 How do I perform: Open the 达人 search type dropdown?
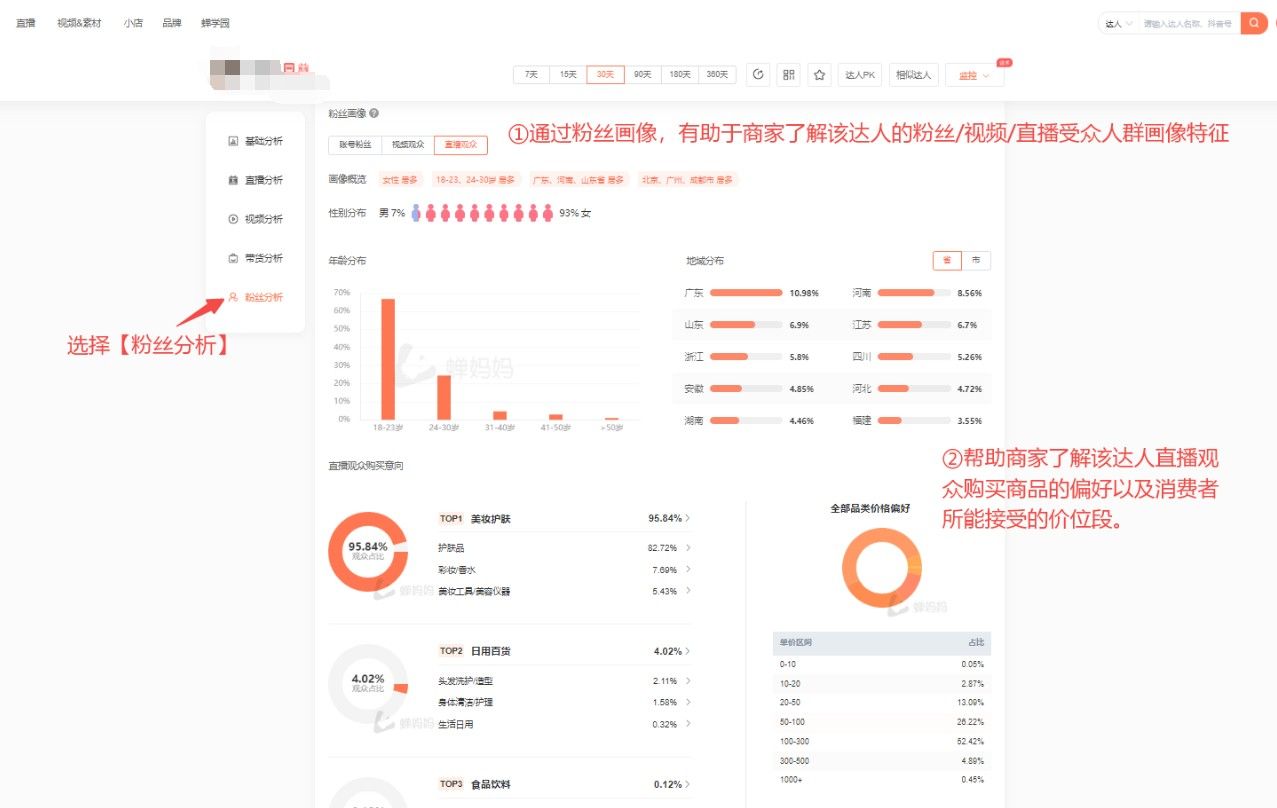pyautogui.click(x=1118, y=23)
